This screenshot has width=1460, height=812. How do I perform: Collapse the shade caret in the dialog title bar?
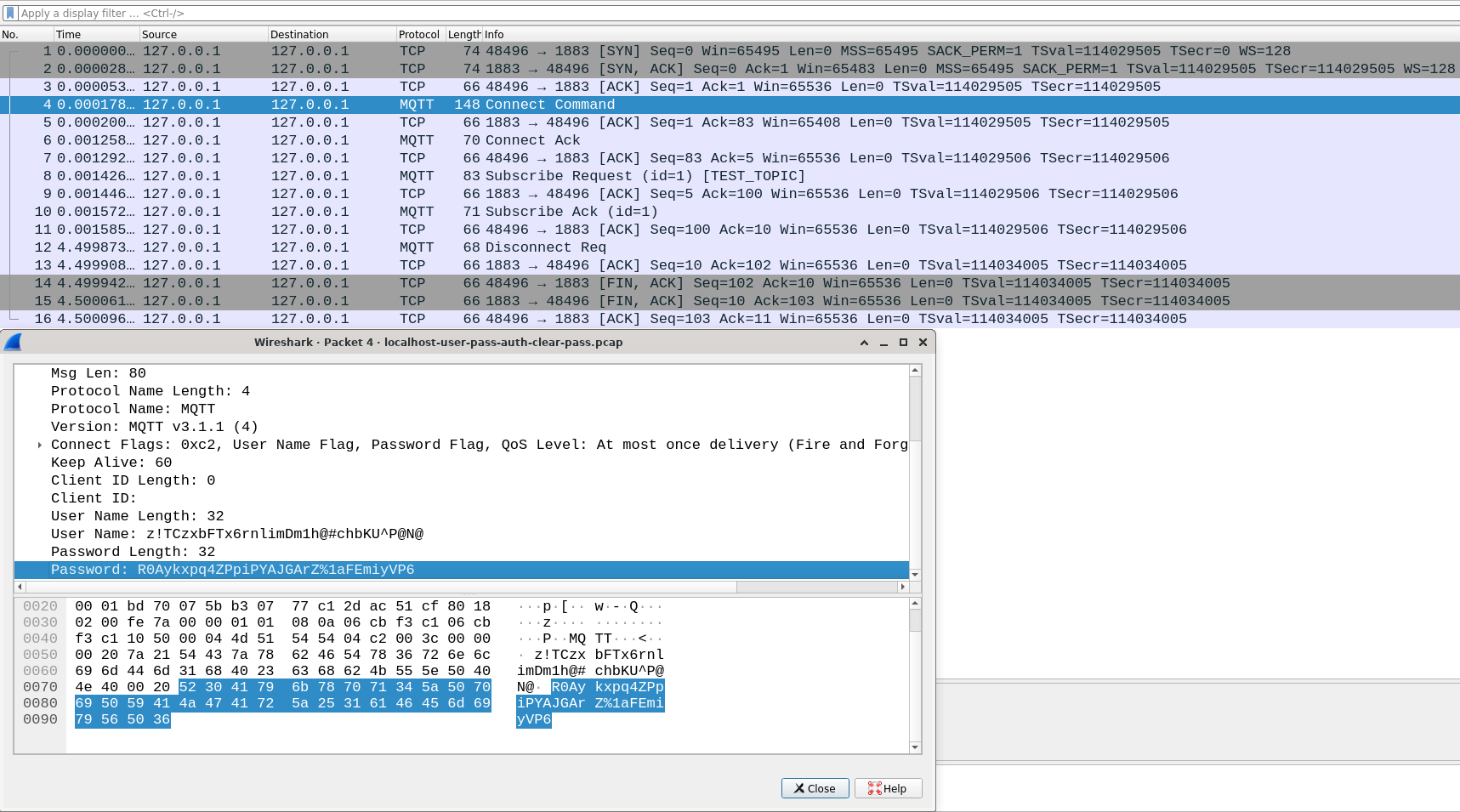click(x=863, y=342)
